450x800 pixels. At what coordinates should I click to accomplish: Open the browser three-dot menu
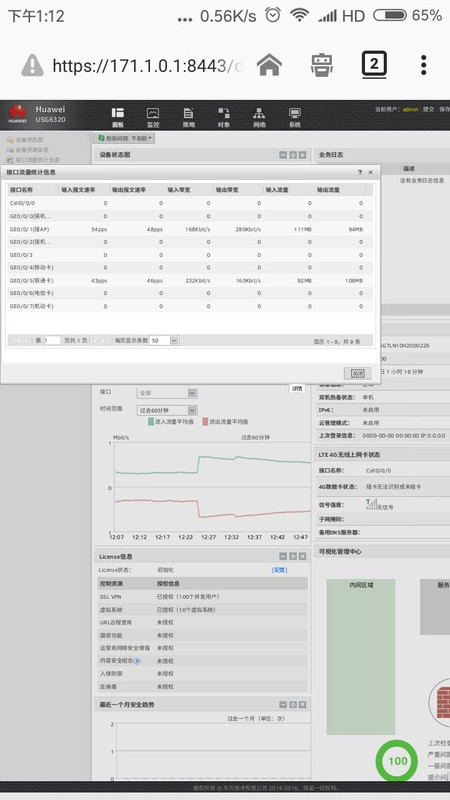tap(423, 65)
